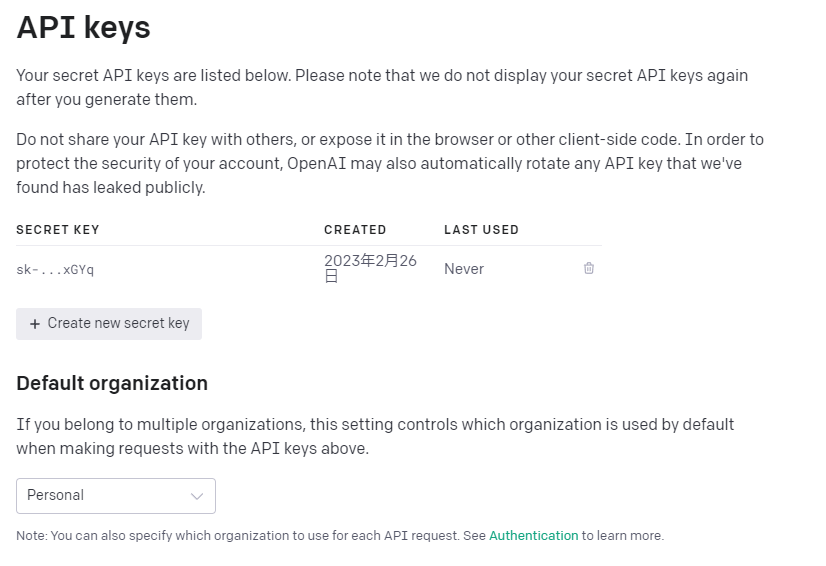Click the Never last used value

464,269
